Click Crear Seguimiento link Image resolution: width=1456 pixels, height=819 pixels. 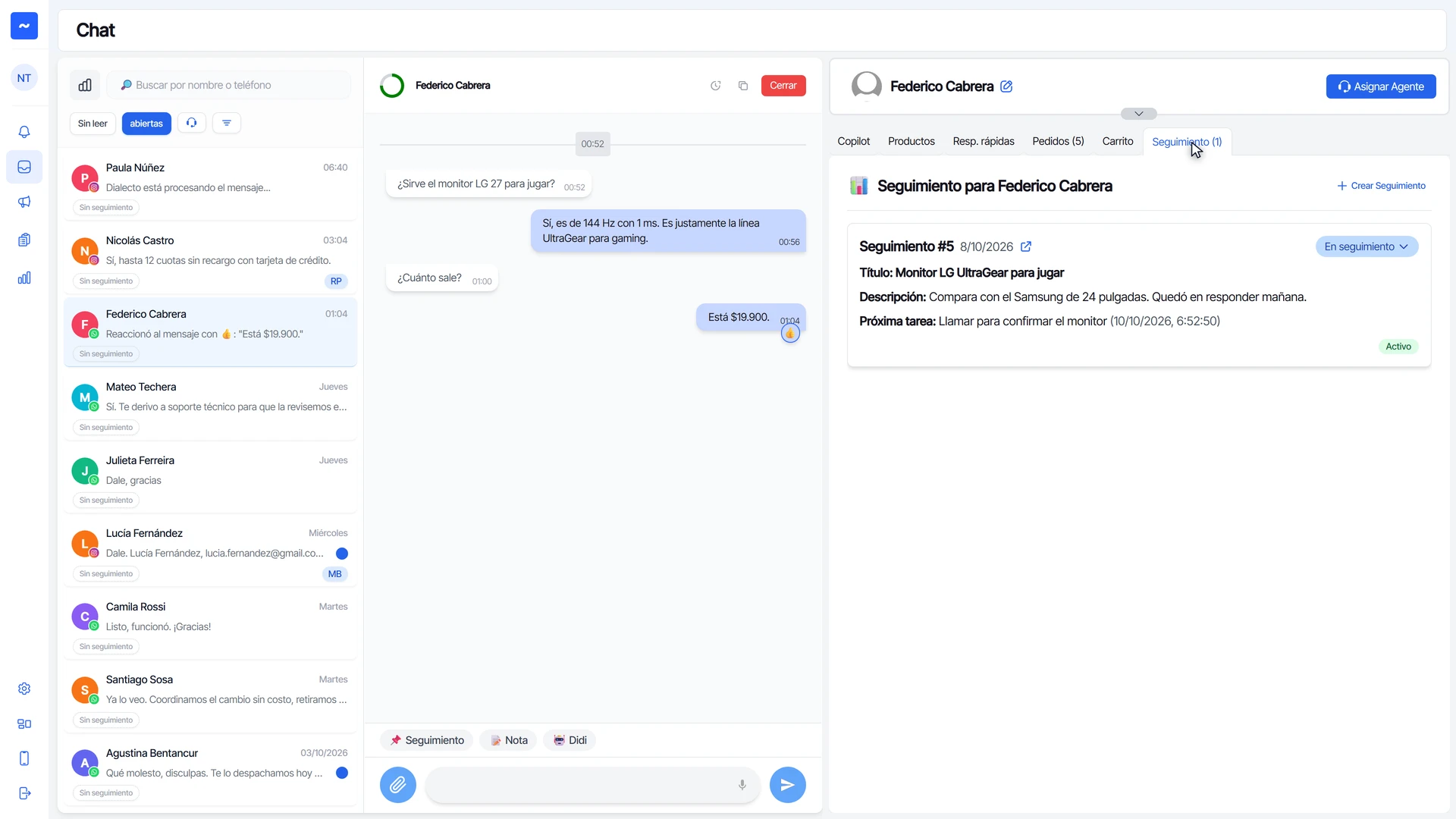[1381, 186]
